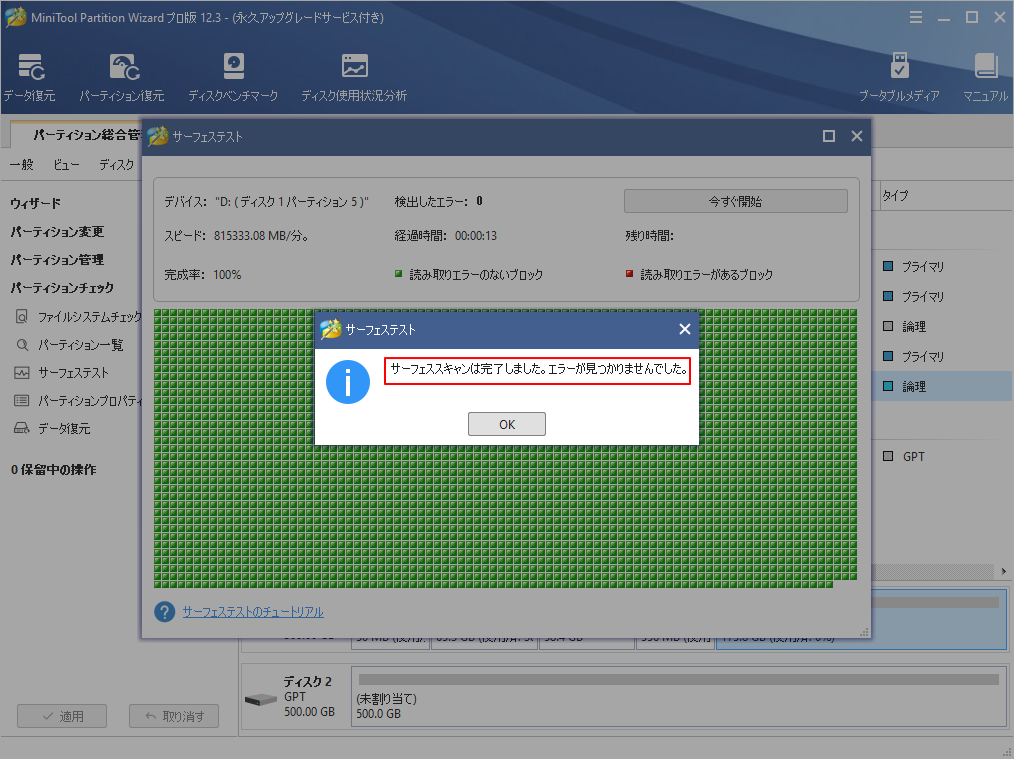
Task: Open the ディスク menu
Action: (x=116, y=164)
